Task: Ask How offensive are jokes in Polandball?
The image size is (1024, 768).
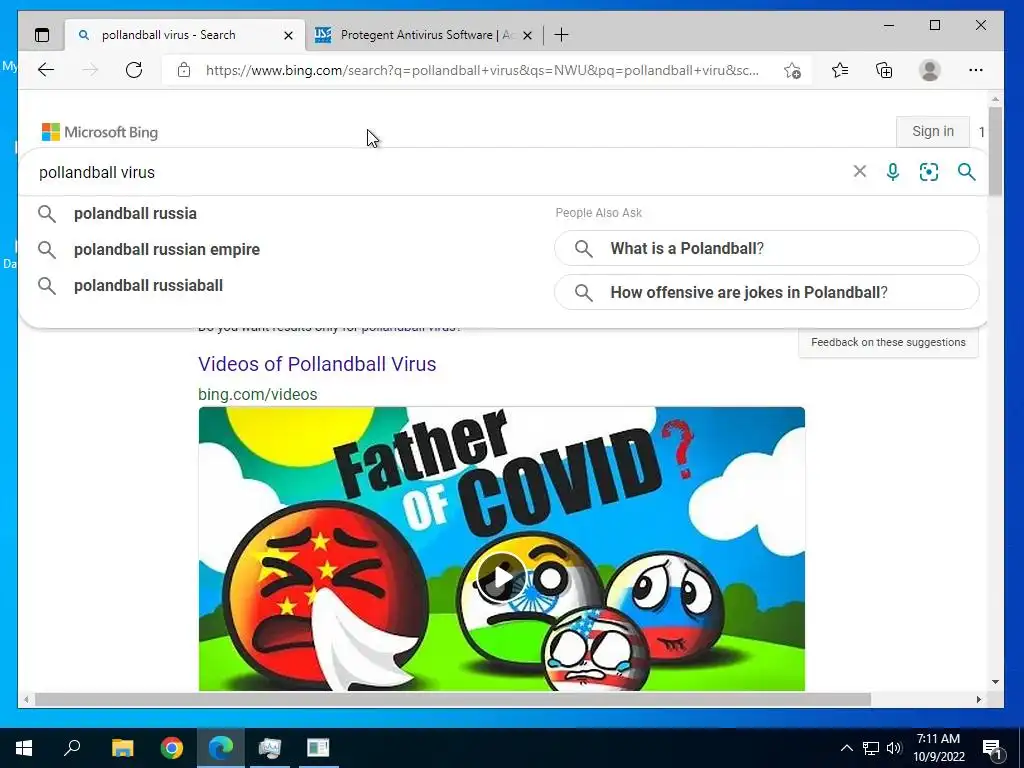Action: coord(766,292)
